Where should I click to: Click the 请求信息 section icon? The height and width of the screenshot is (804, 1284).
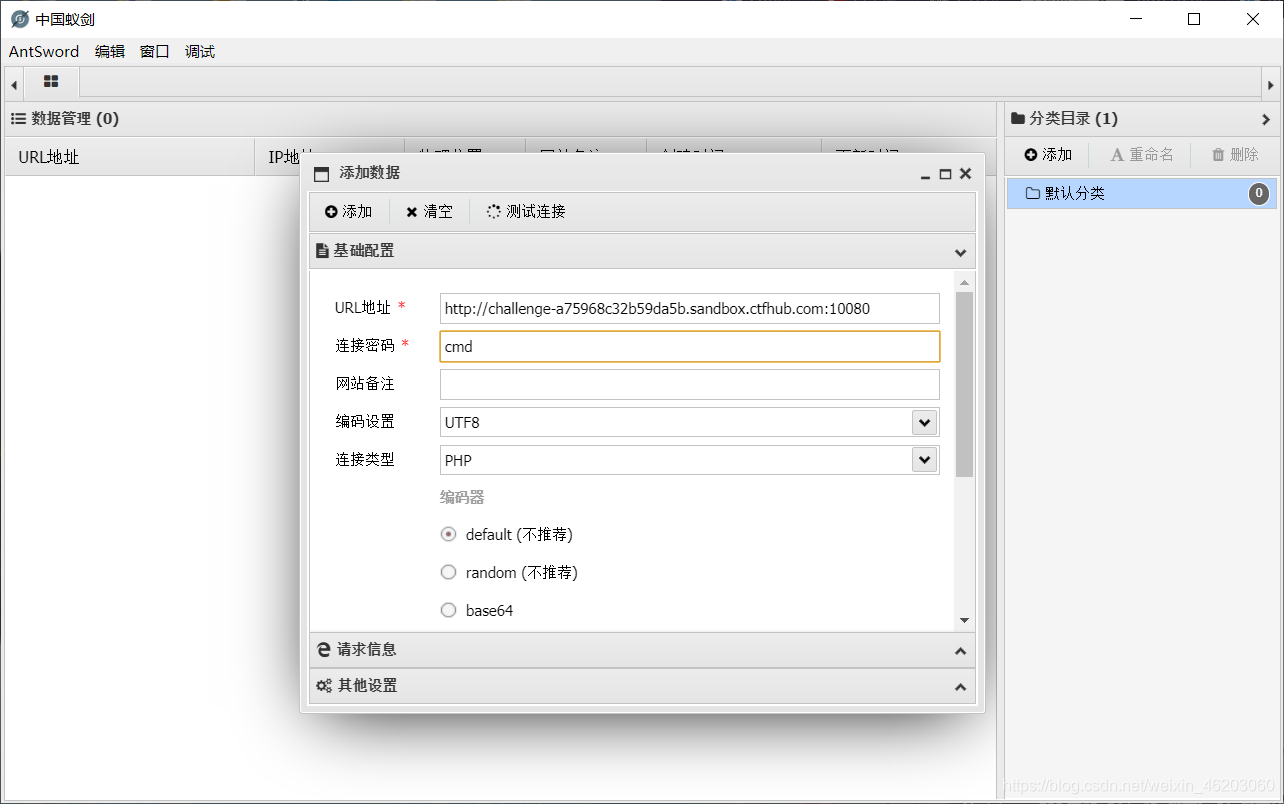click(324, 650)
